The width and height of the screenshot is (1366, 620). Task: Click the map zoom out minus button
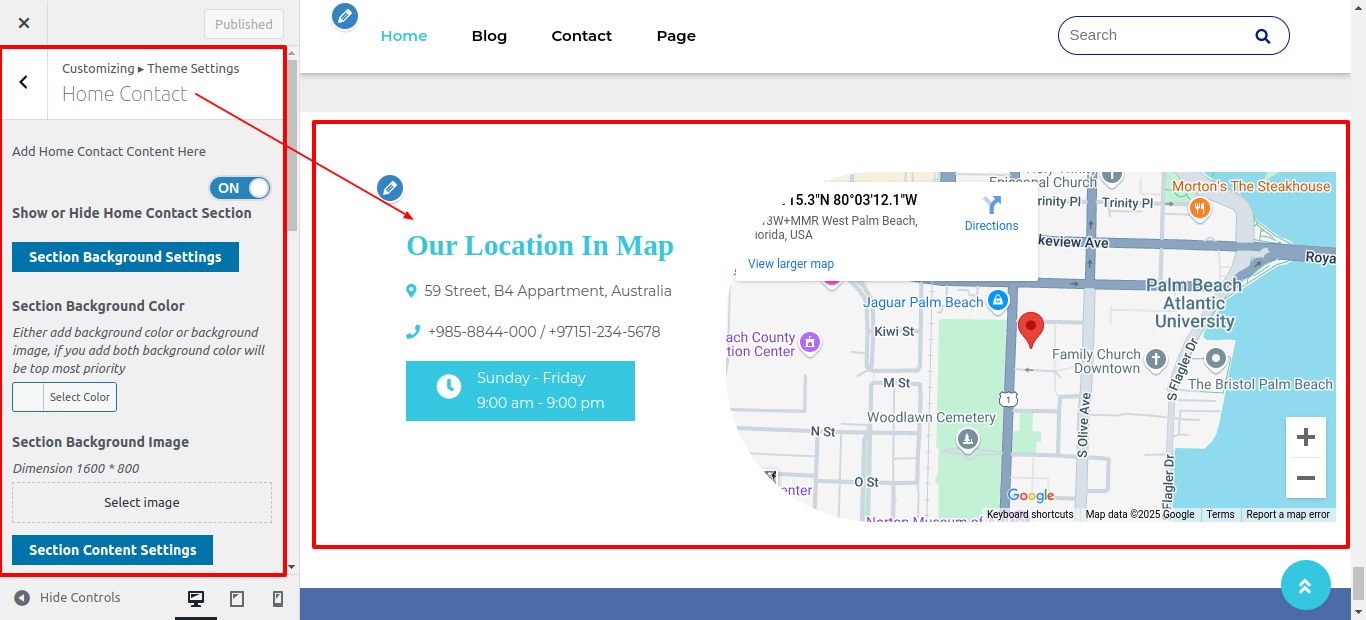[1305, 478]
